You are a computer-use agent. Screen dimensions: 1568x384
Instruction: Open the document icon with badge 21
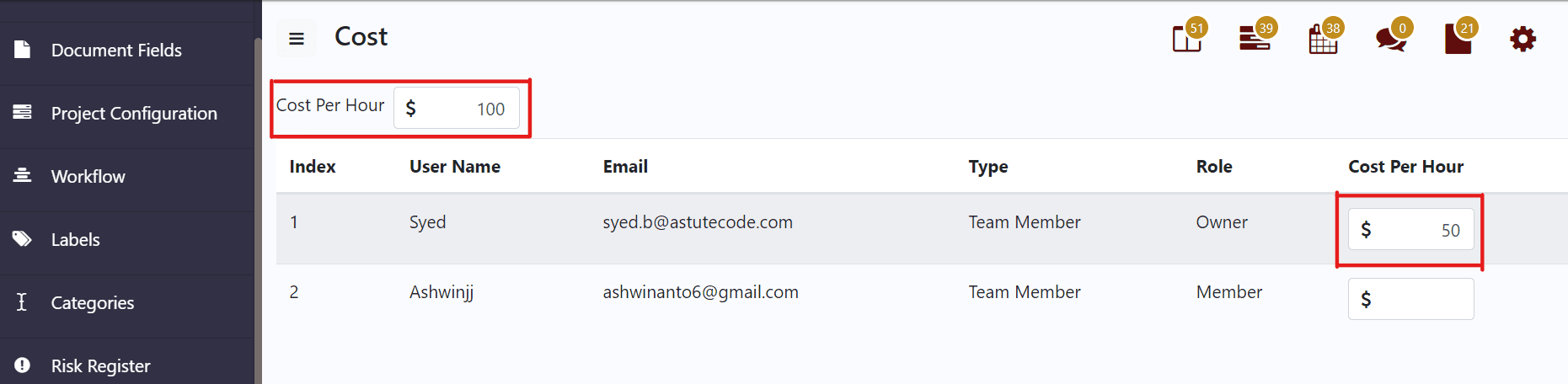click(1458, 39)
